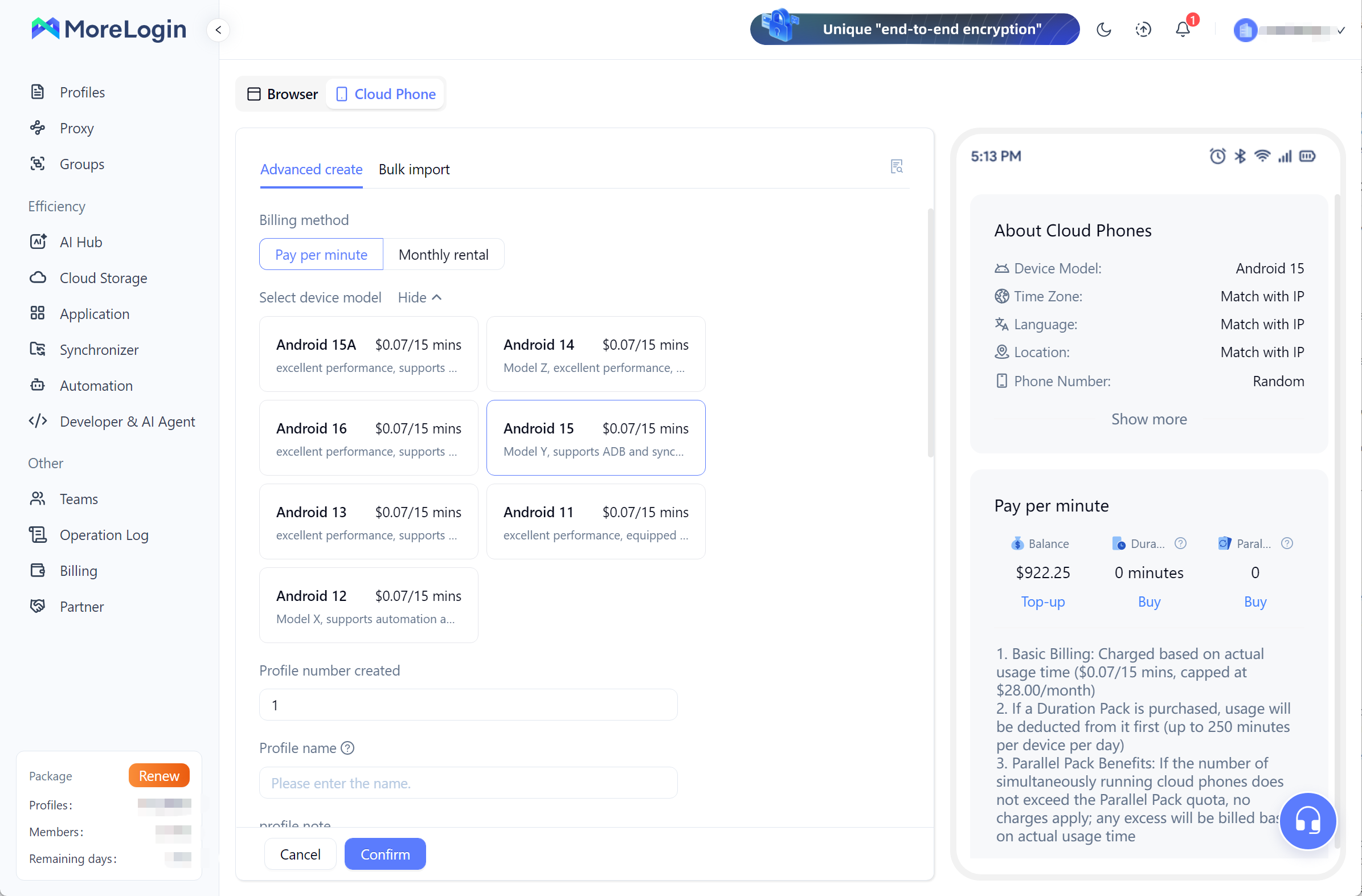
Task: Click the Device Model Android icon
Action: 1001,268
